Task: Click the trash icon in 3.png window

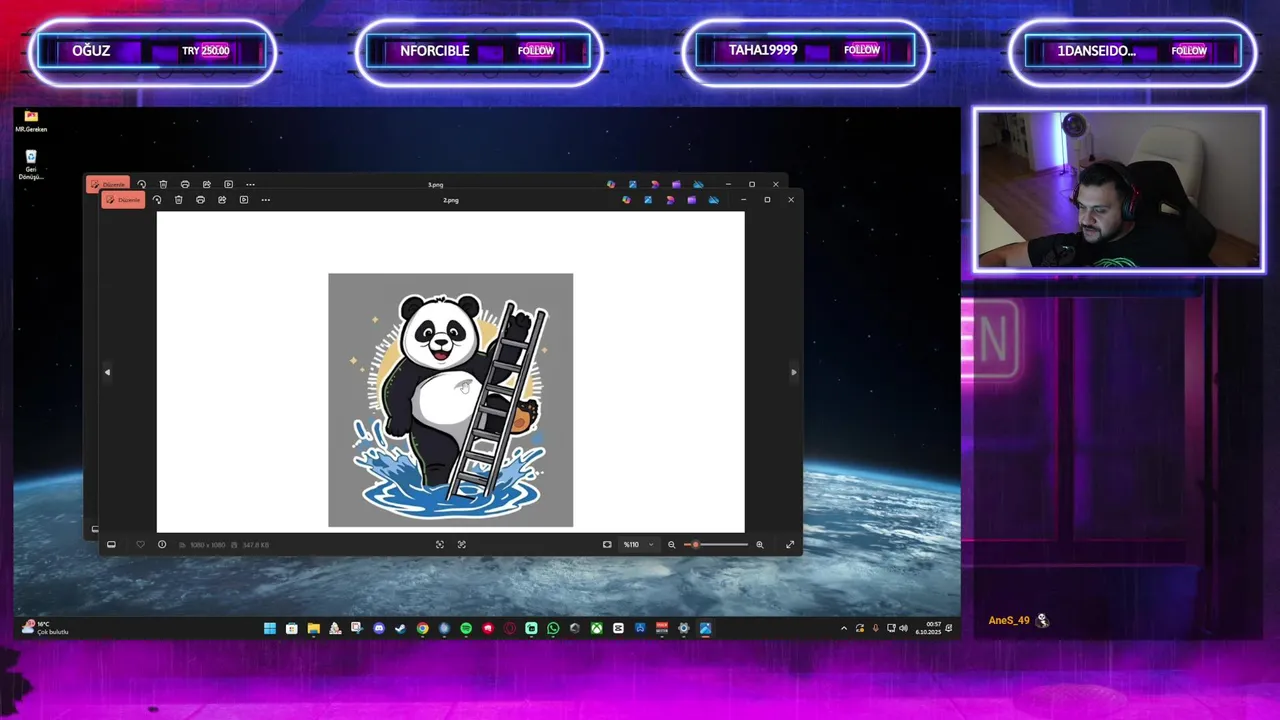Action: [x=163, y=184]
